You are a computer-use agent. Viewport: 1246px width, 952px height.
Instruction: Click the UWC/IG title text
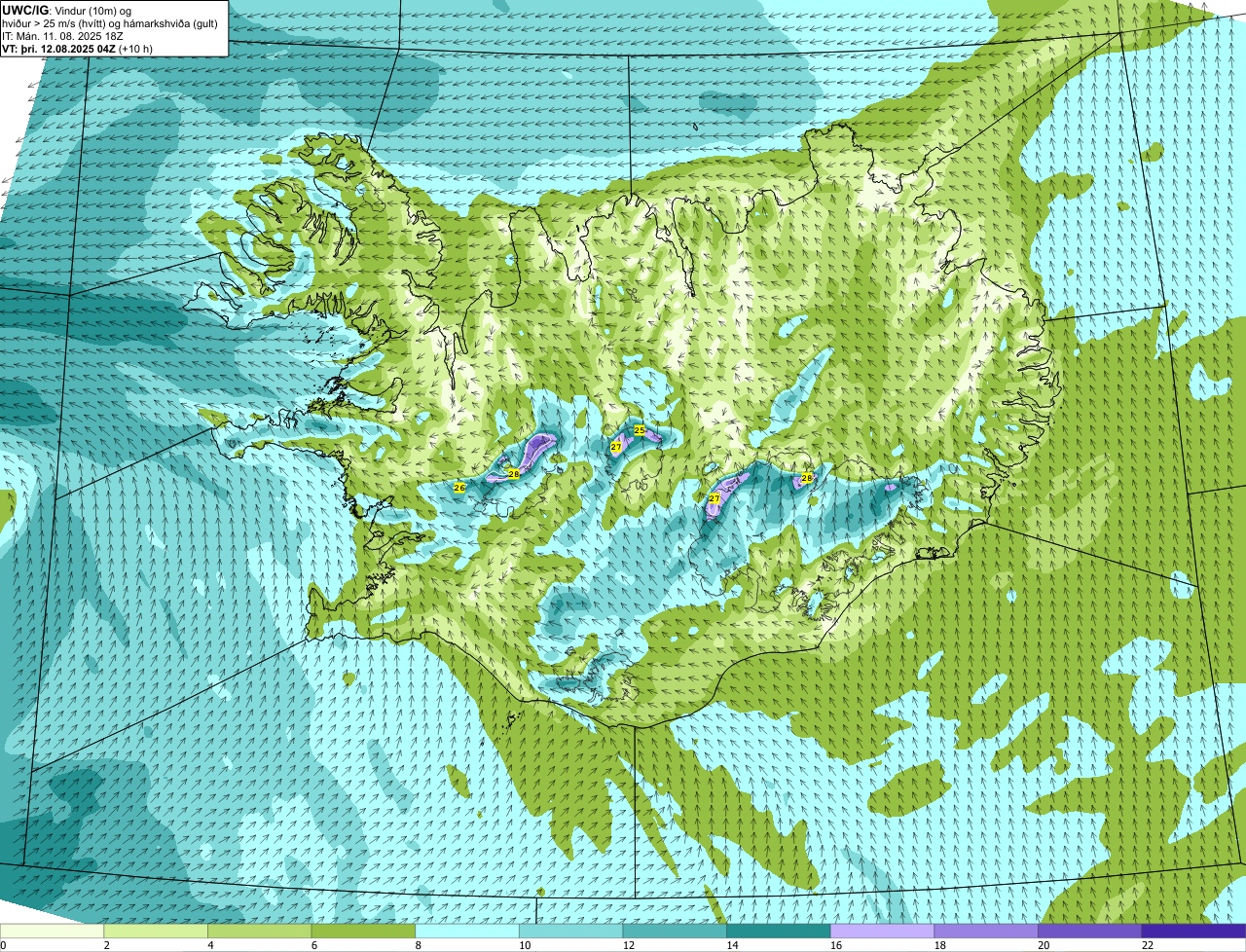coord(24,10)
